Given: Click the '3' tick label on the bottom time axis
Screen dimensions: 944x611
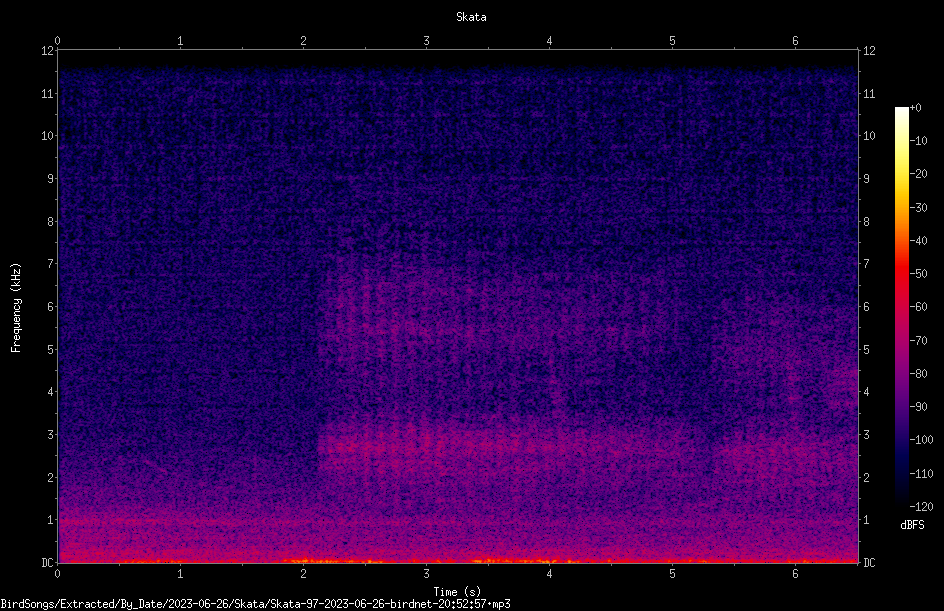Looking at the screenshot, I should pyautogui.click(x=426, y=574).
